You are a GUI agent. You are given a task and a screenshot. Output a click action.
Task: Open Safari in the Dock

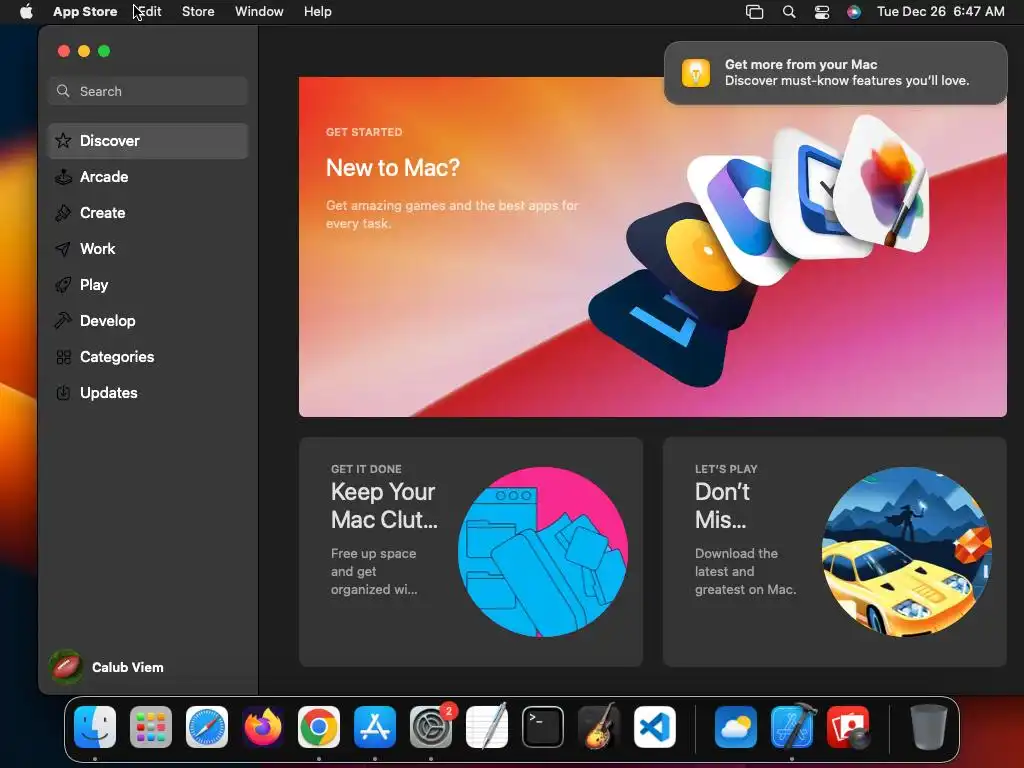pos(207,727)
